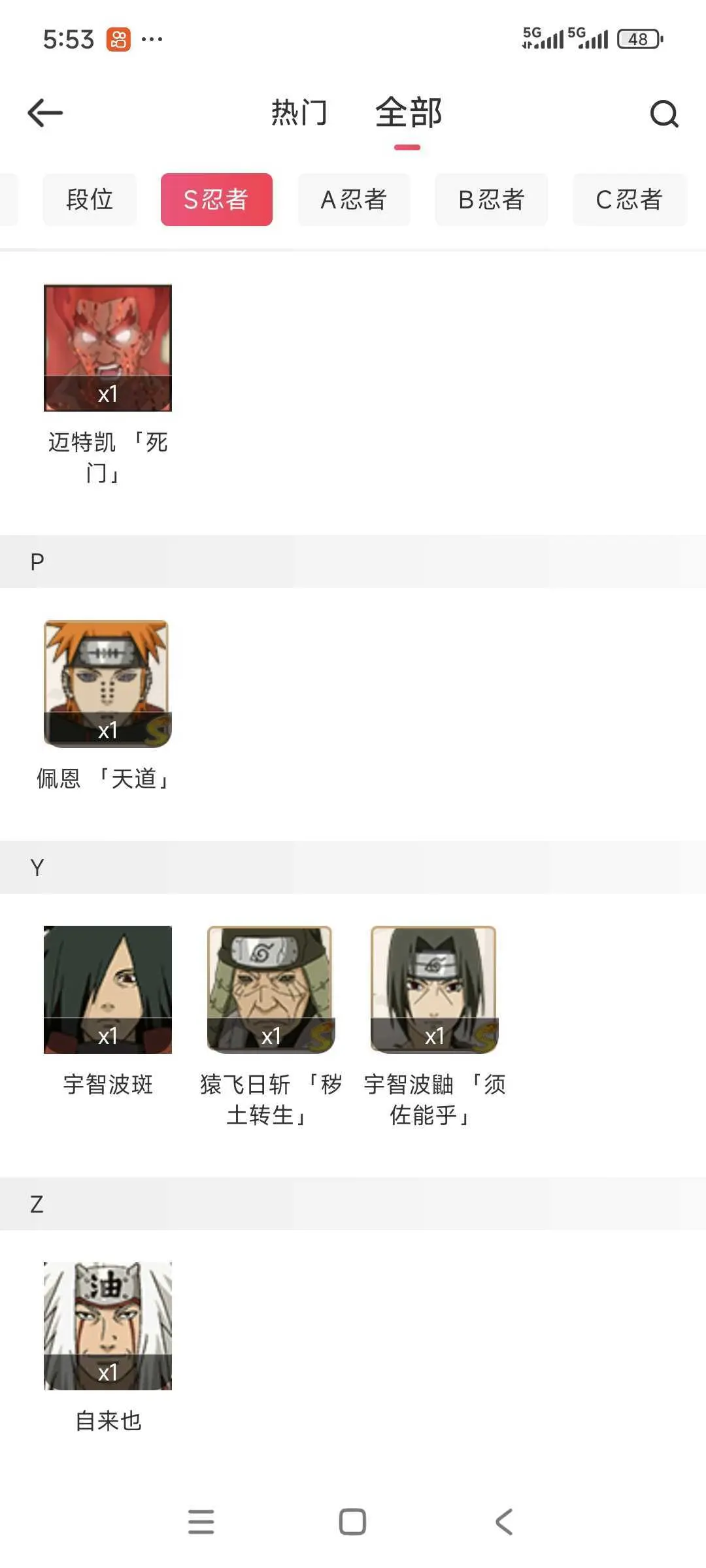706x1568 pixels.
Task: Filter by 段位 category
Action: point(90,200)
